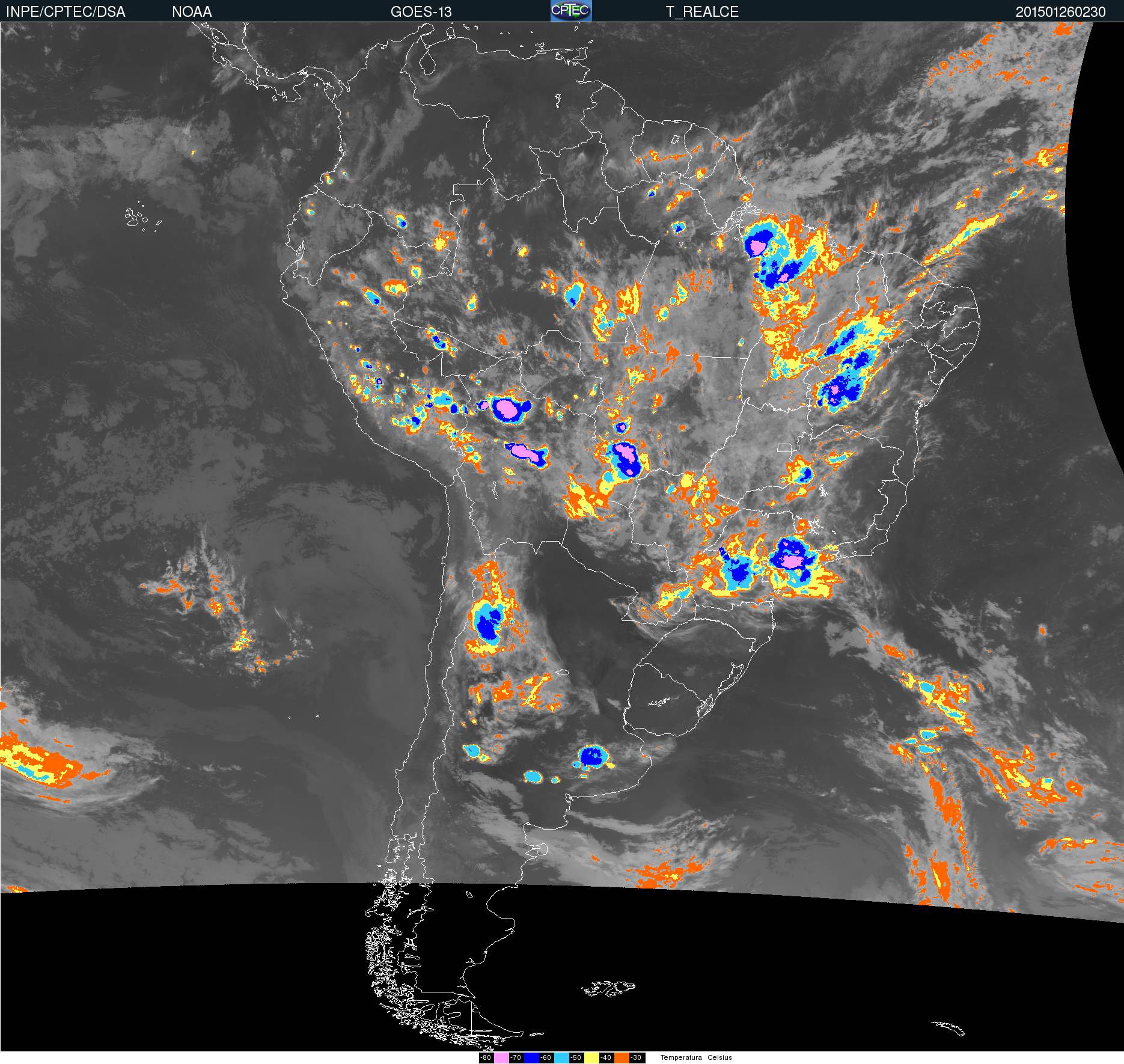Click the INPE/CPTEC/DSA header text
This screenshot has width=1124, height=1064.
66,12
